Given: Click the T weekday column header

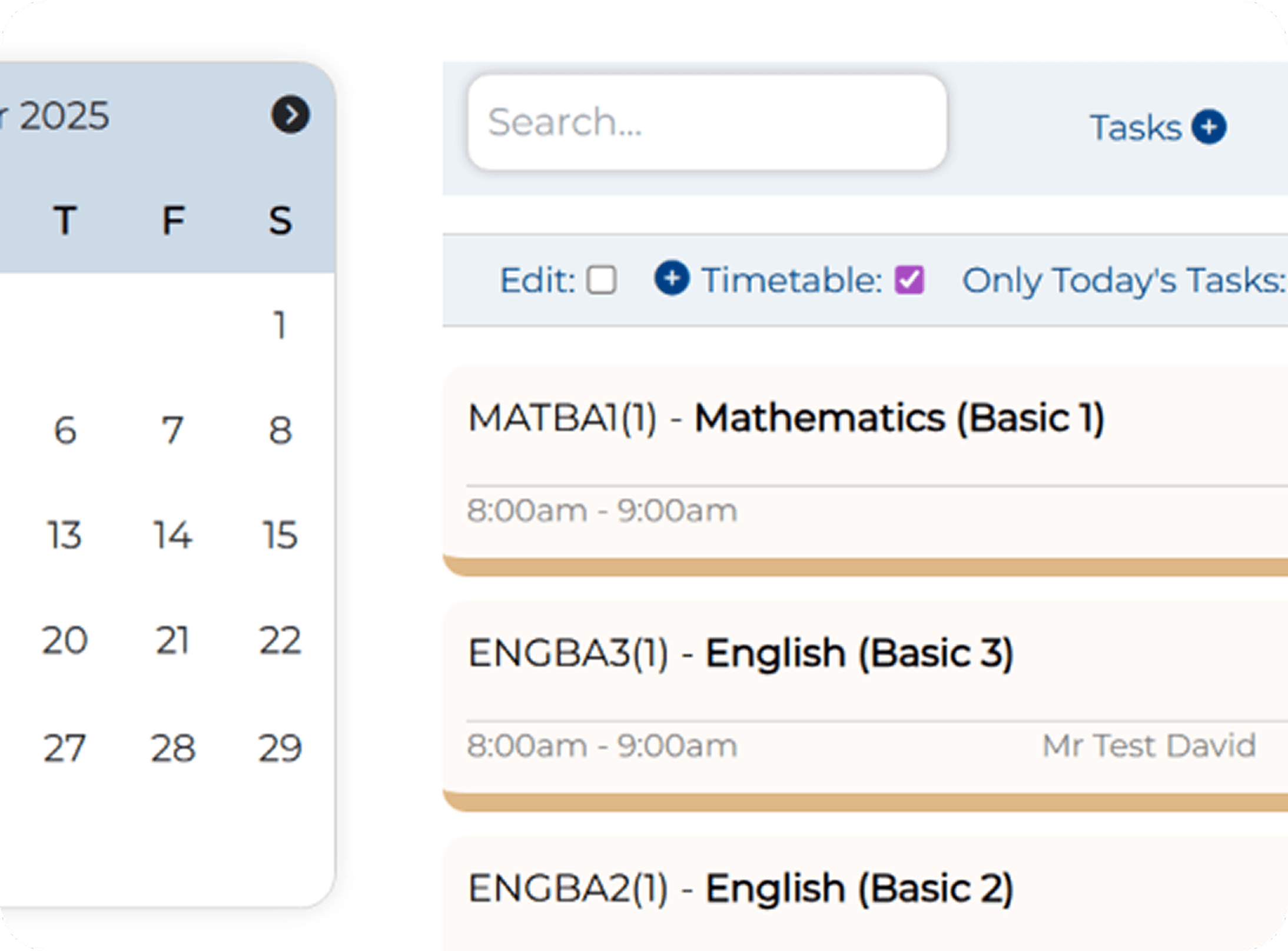Looking at the screenshot, I should pos(65,221).
